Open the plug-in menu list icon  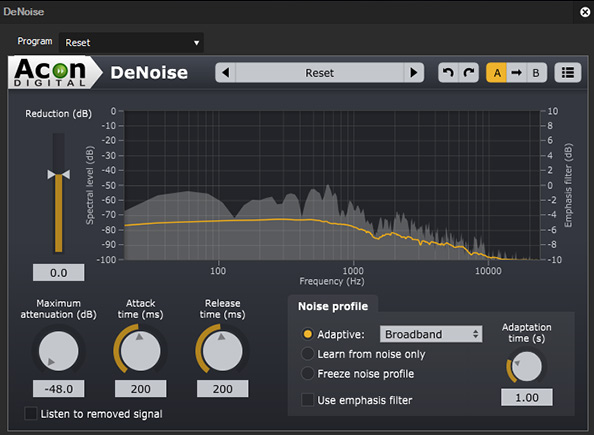pyautogui.click(x=567, y=72)
